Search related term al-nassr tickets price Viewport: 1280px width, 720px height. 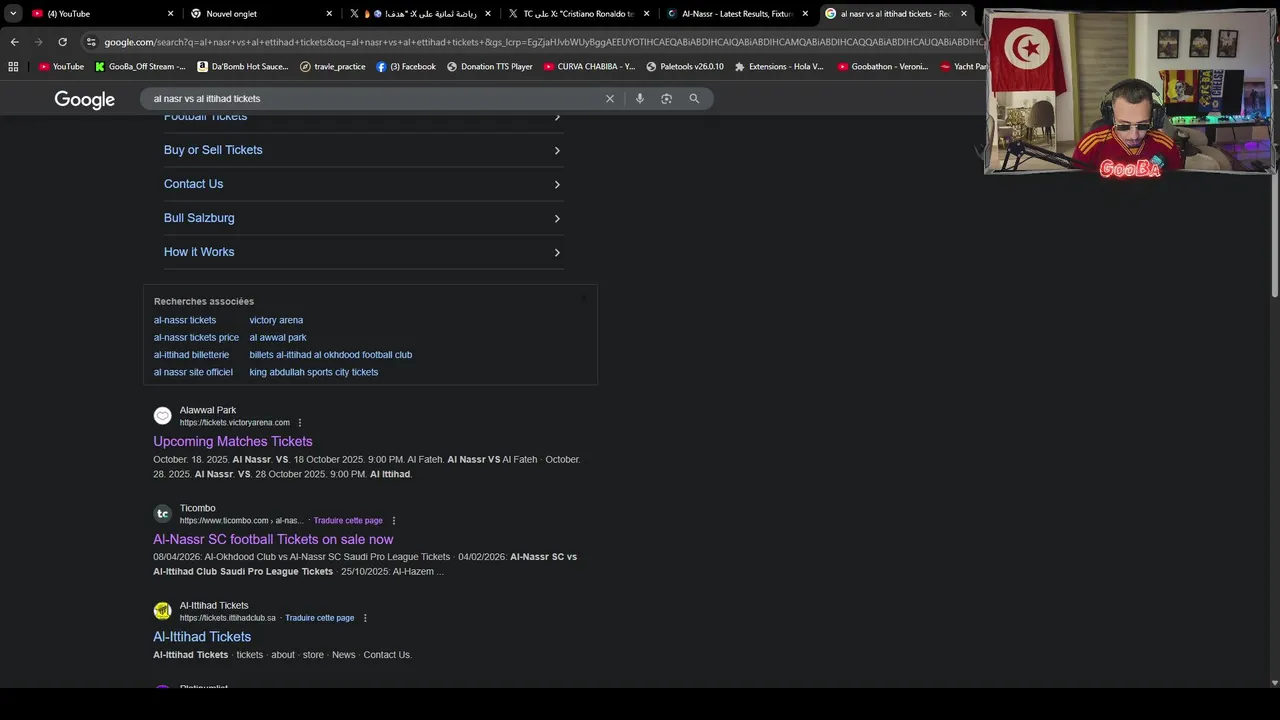(x=196, y=337)
